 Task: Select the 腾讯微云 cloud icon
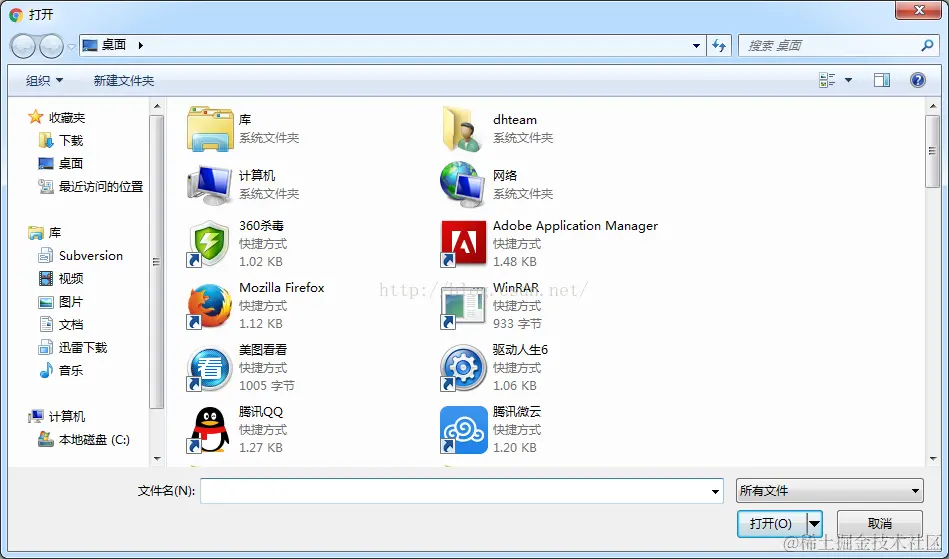click(x=463, y=430)
